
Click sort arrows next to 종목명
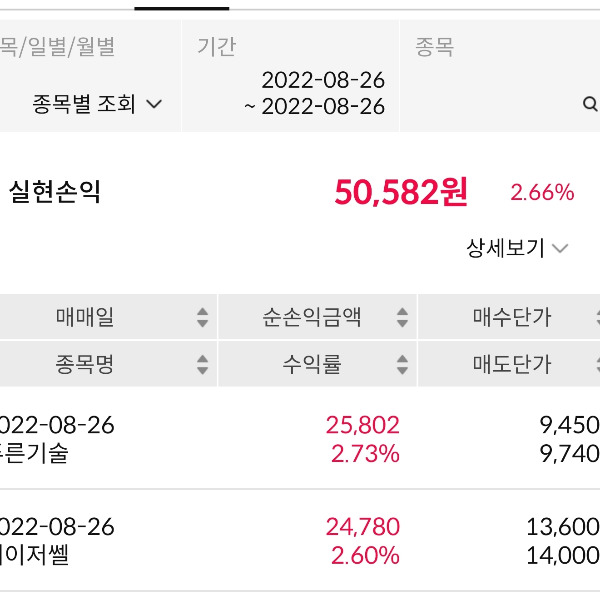(203, 365)
